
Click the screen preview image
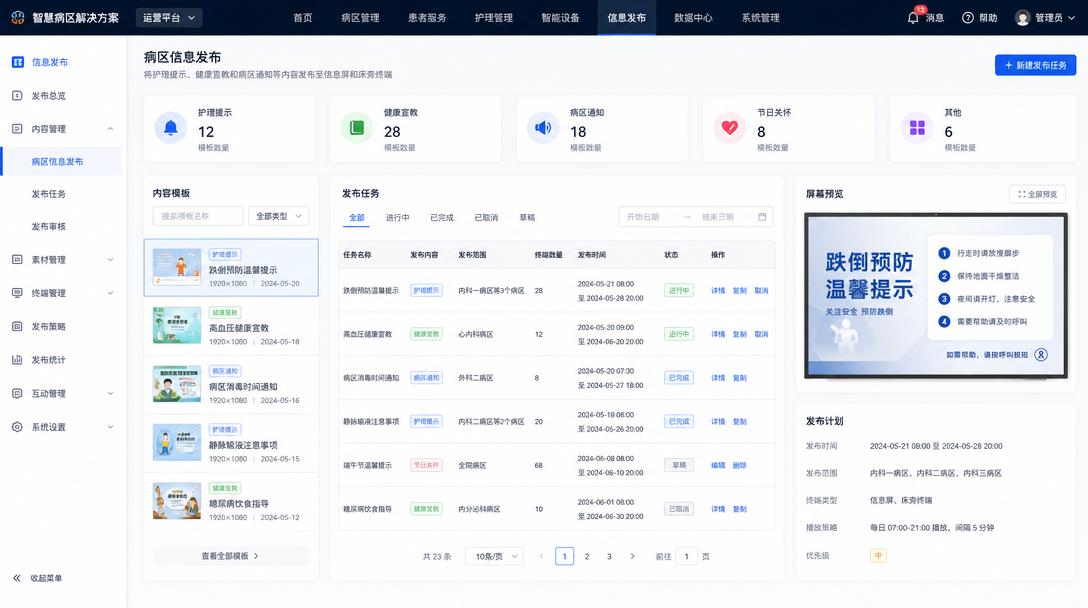click(935, 296)
